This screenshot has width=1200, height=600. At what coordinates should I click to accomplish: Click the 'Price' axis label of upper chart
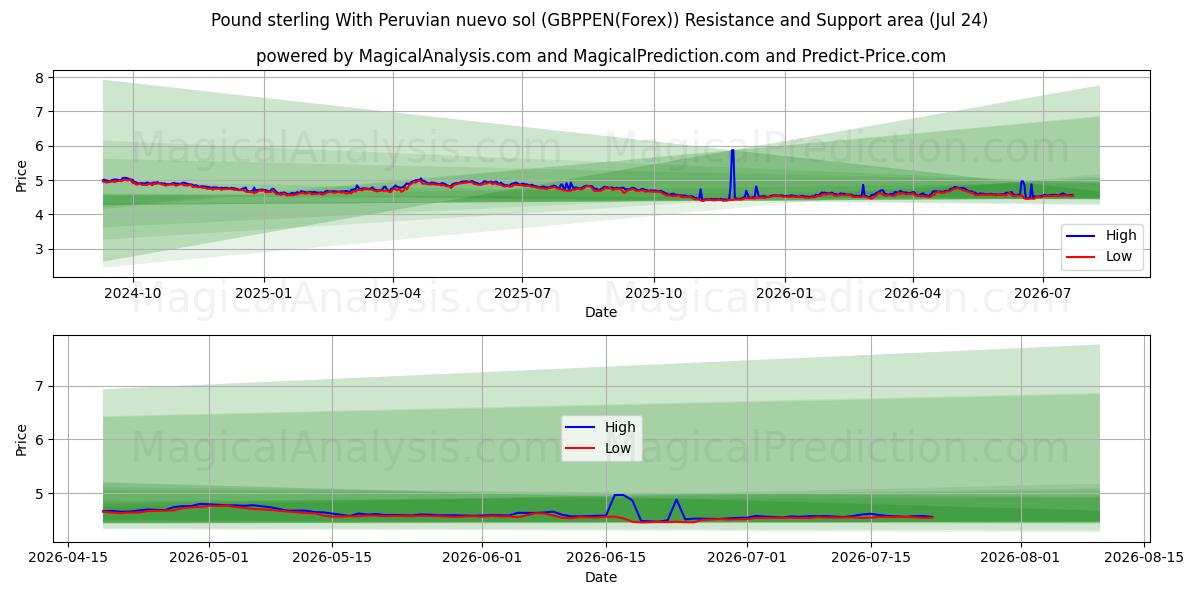pos(21,174)
